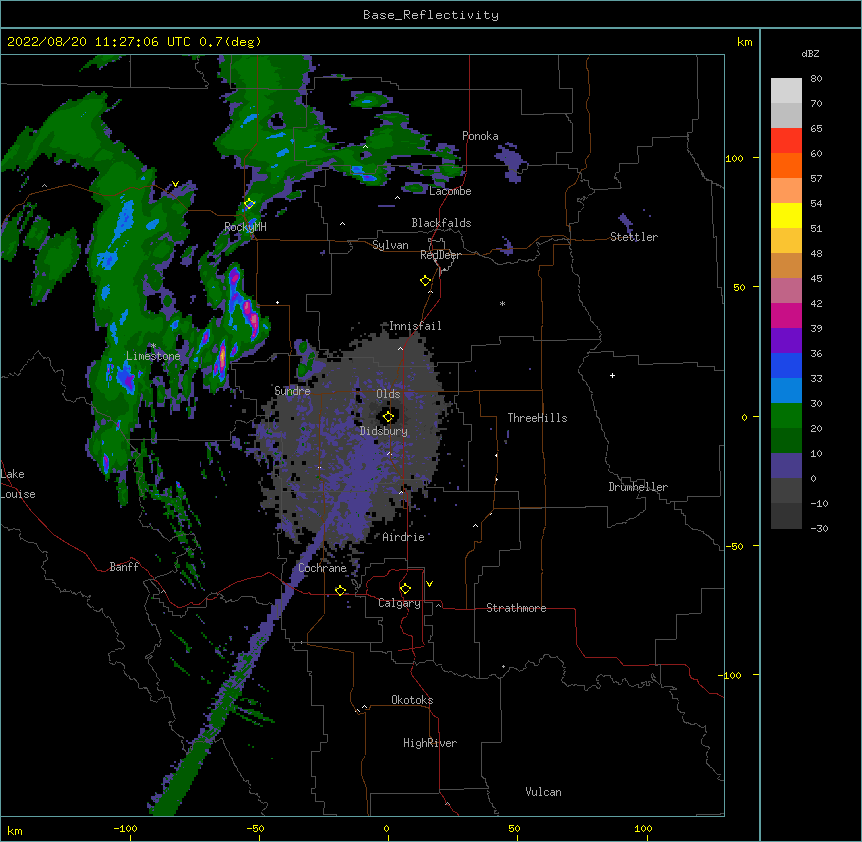The image size is (862, 842).
Task: Click the bright green 20-30 dBZ legend swatch
Action: [786, 416]
